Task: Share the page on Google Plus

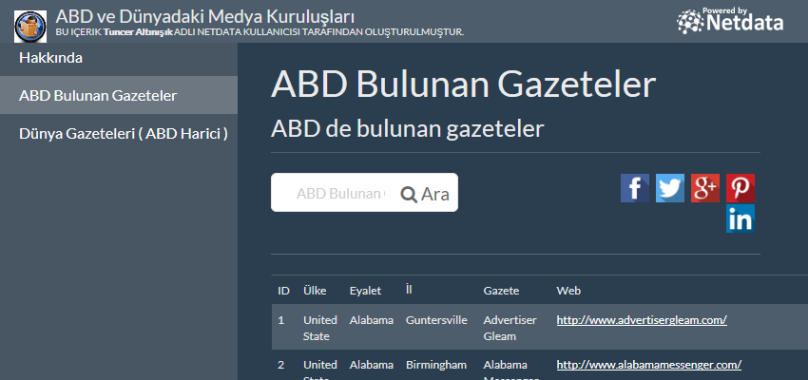Action: point(705,188)
